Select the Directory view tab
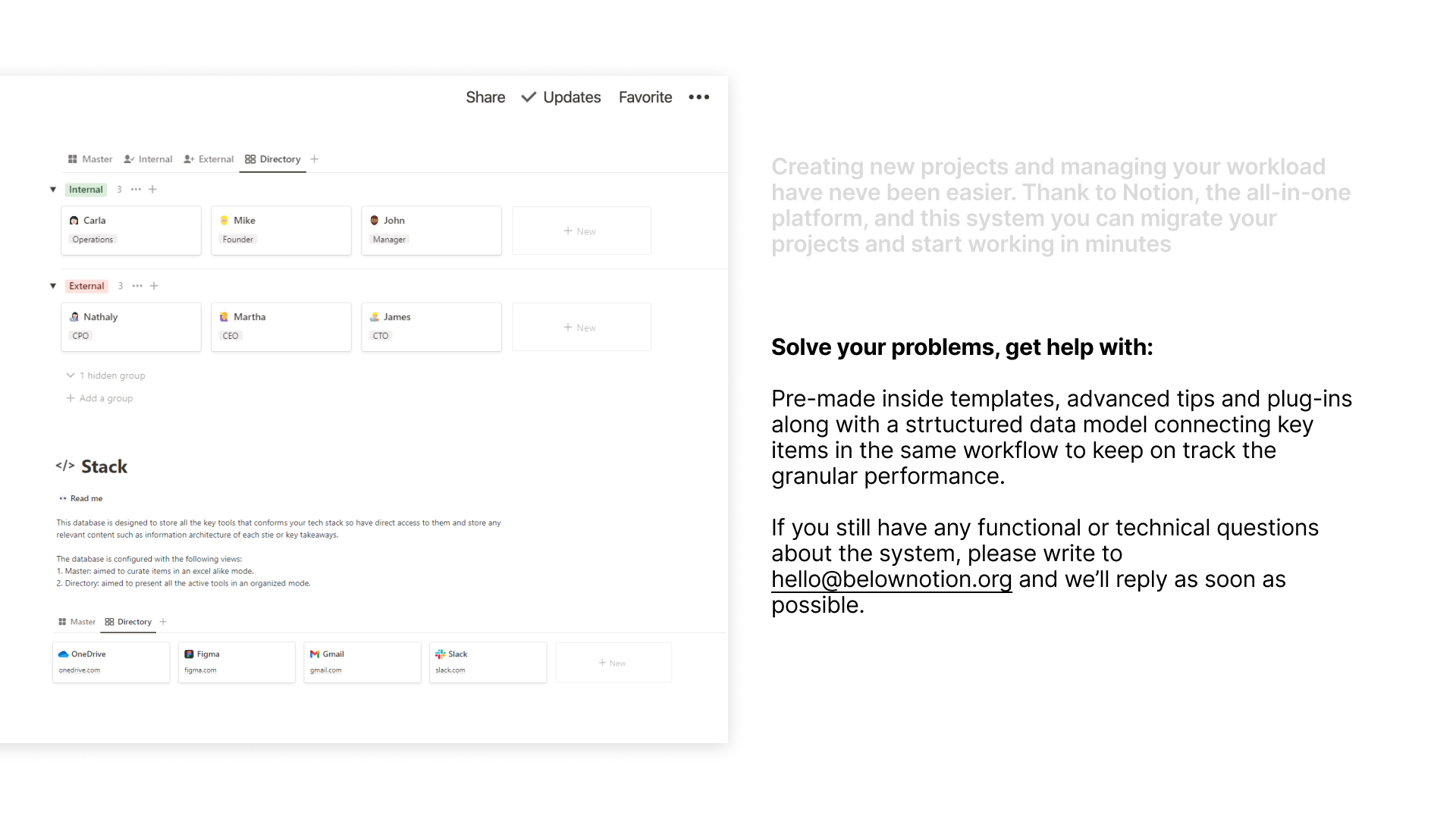 click(273, 159)
